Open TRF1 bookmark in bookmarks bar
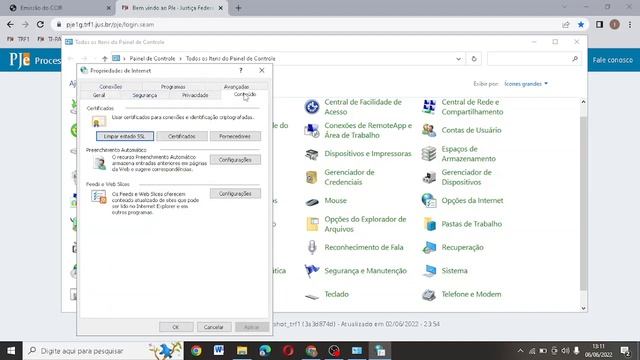The image size is (640, 360). point(18,39)
